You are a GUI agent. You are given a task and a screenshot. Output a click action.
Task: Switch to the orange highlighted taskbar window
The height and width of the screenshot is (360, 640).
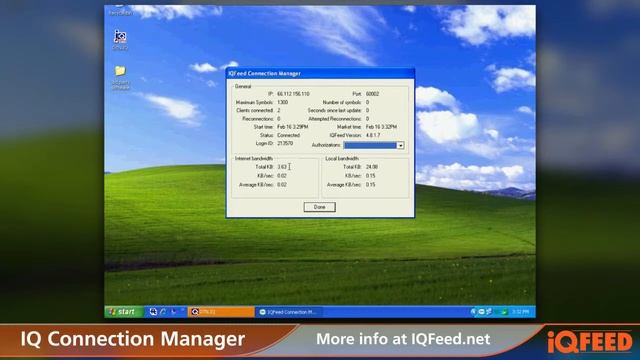[x=221, y=312]
